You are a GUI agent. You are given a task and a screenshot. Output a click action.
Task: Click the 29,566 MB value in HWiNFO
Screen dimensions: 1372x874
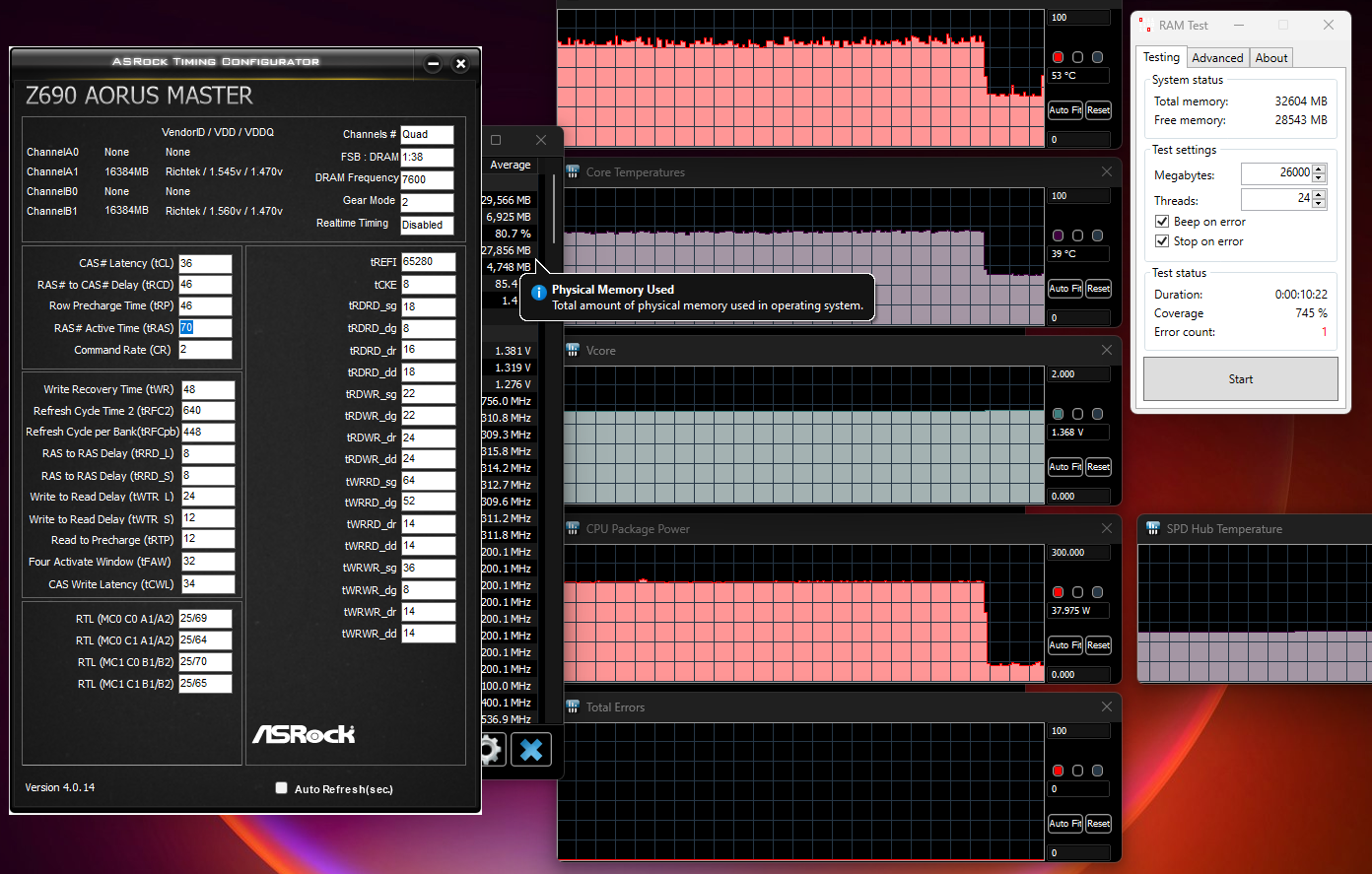pyautogui.click(x=507, y=200)
